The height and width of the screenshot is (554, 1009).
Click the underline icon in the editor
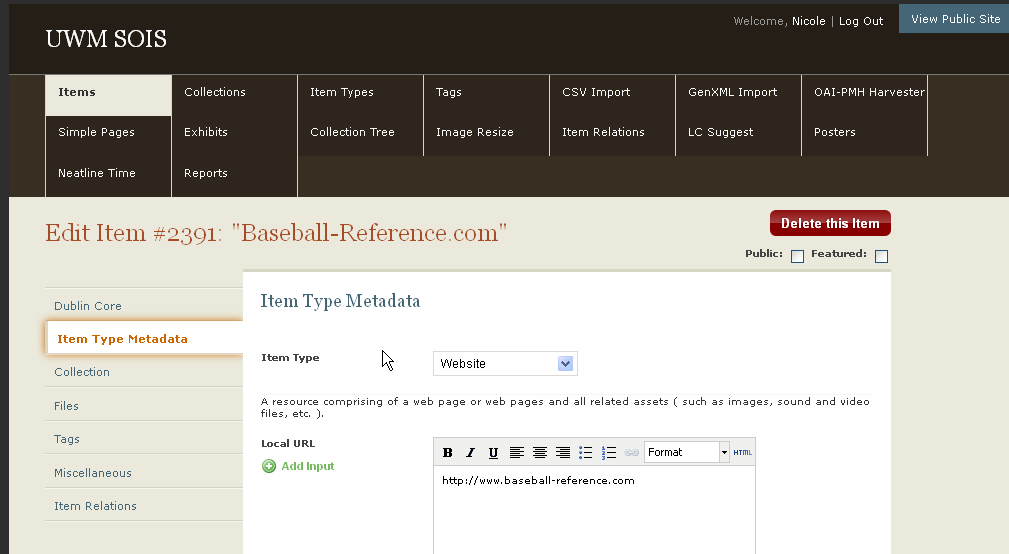point(493,453)
